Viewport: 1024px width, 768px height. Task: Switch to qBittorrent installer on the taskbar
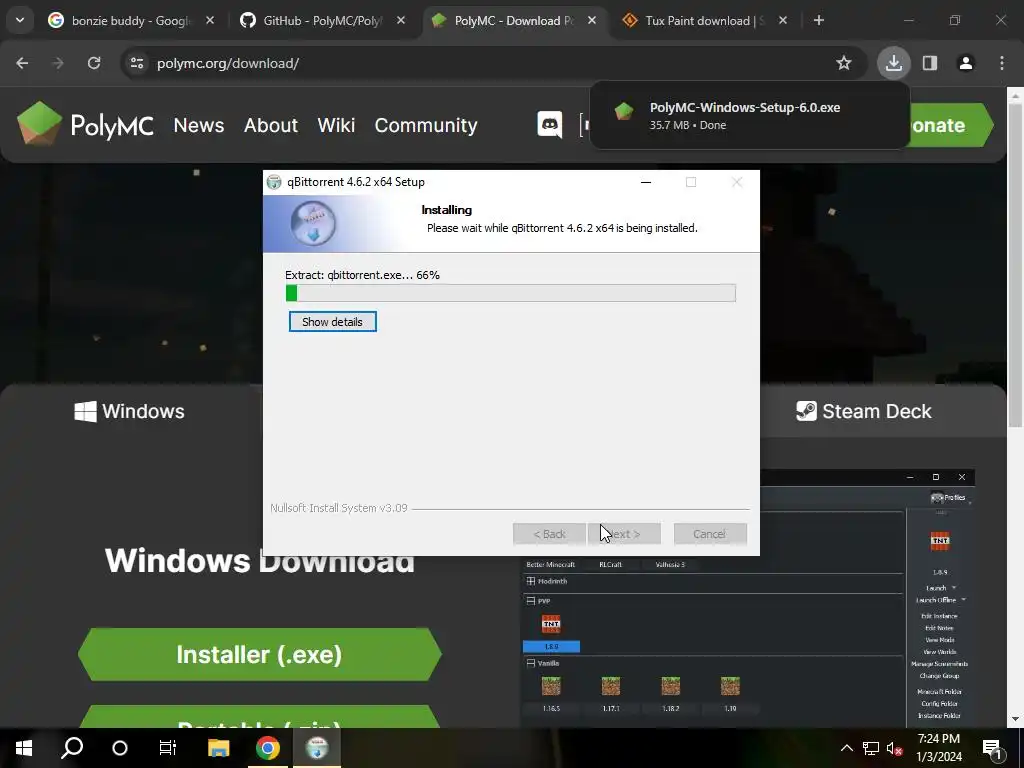click(317, 747)
